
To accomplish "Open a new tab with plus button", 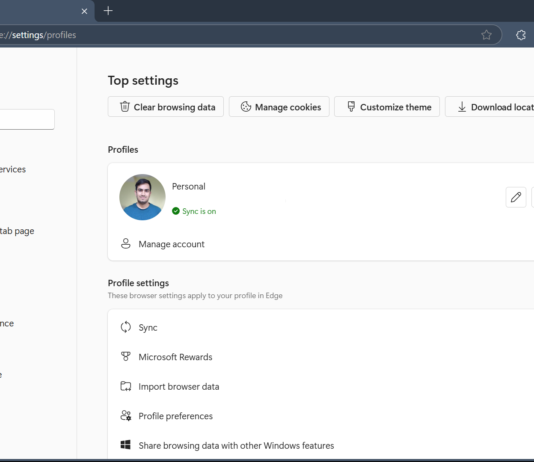I will point(108,11).
